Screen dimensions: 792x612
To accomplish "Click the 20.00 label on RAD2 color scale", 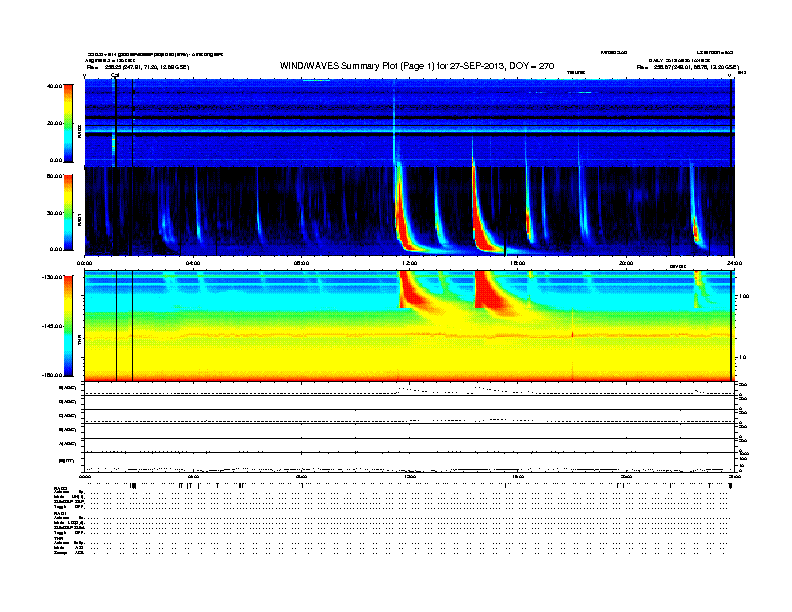I will click(x=55, y=123).
